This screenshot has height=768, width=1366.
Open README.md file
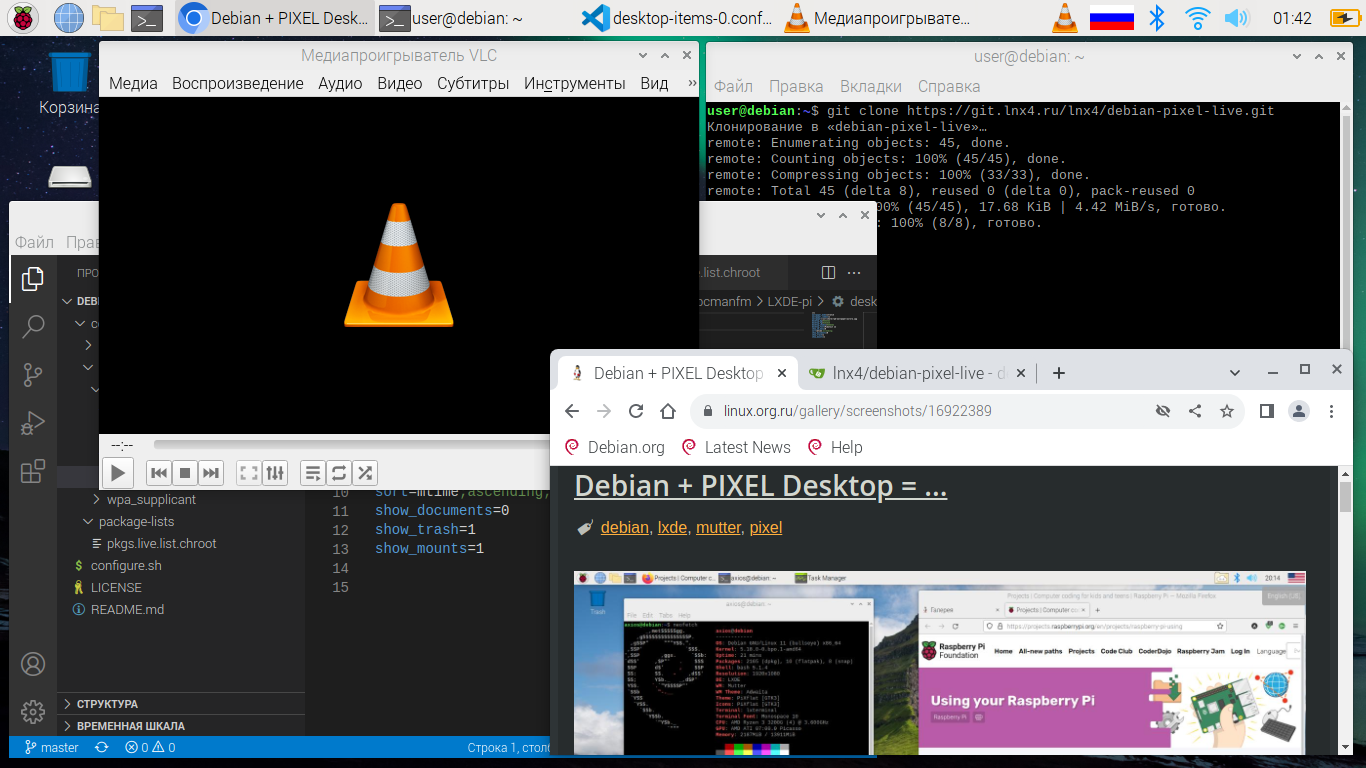(127, 609)
